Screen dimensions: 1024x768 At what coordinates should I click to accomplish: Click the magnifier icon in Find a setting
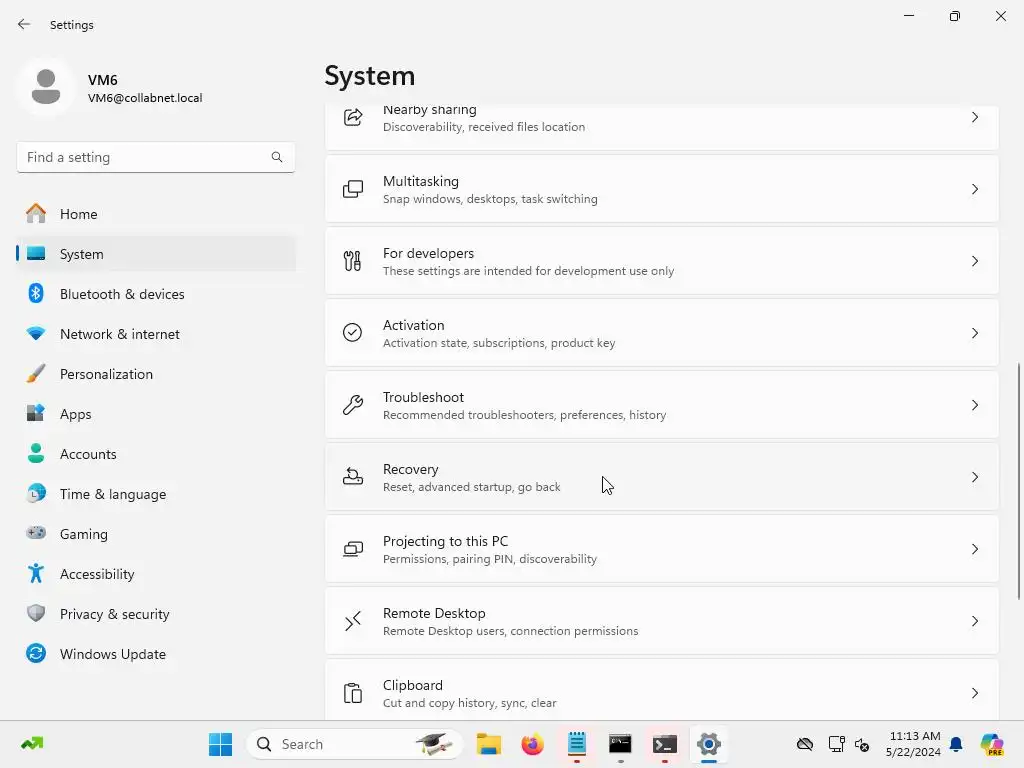click(x=277, y=157)
